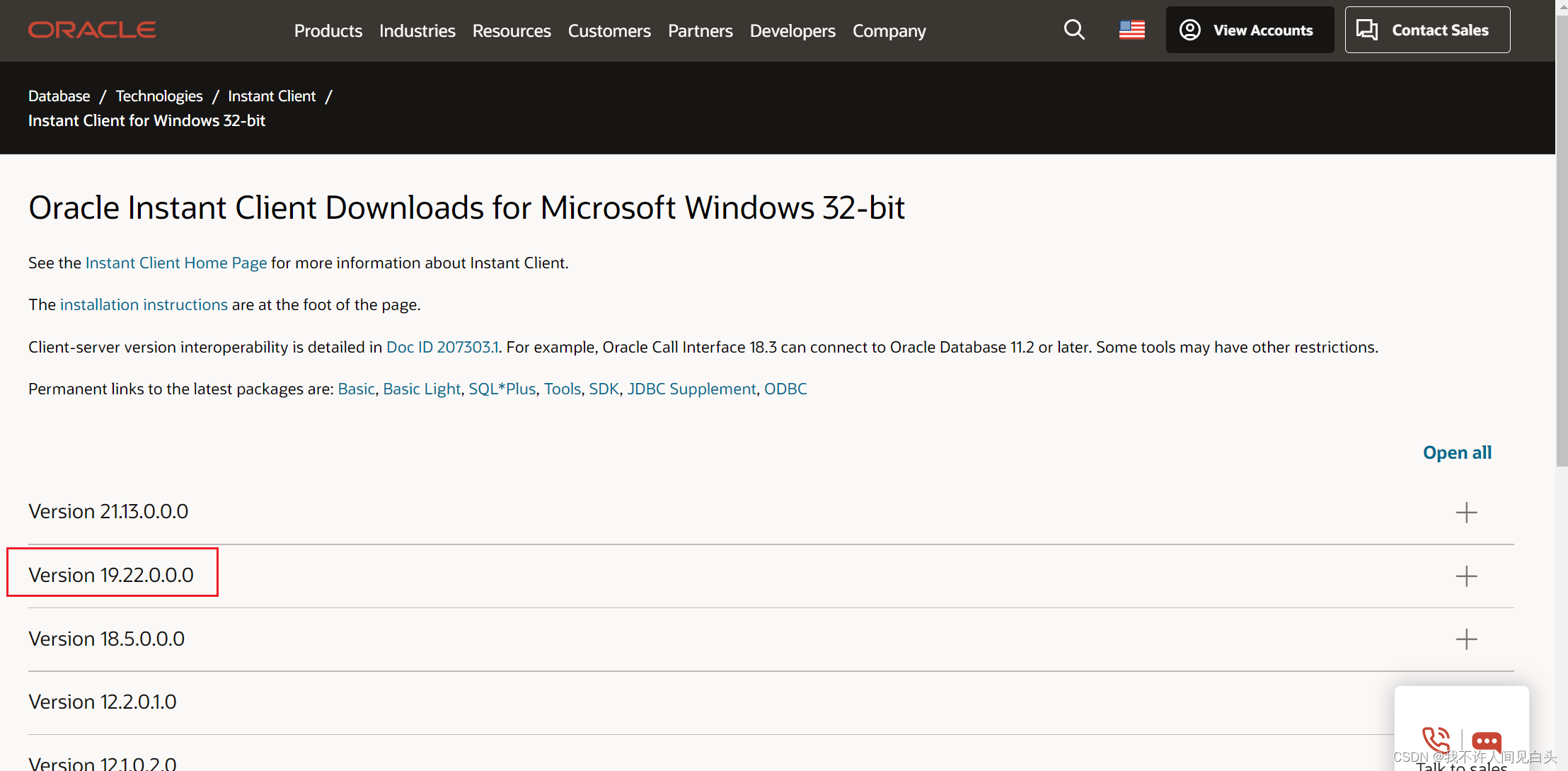This screenshot has width=1568, height=771.
Task: Click the View Accounts button
Action: click(1249, 30)
